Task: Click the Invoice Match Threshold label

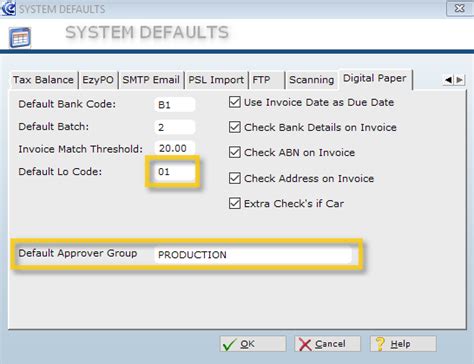Action: pos(81,149)
